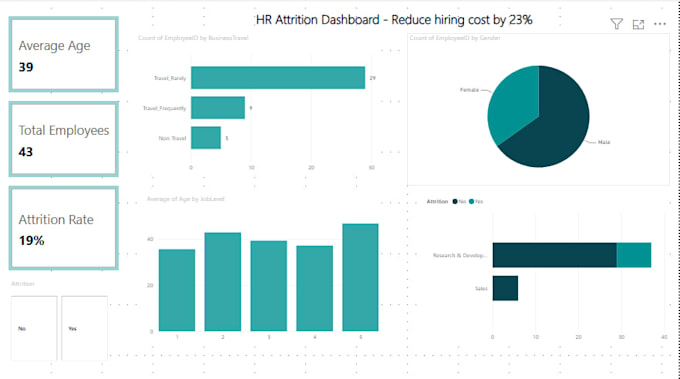Click the Average Age value 39
This screenshot has width=680, height=379.
coord(26,67)
